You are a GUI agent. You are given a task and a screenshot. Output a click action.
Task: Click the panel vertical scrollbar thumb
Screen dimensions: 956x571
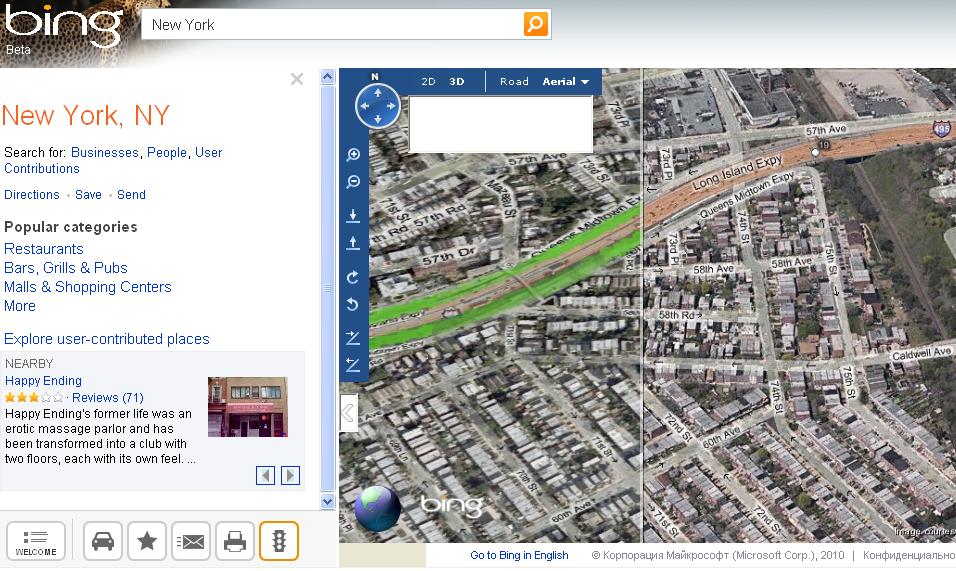pyautogui.click(x=327, y=288)
